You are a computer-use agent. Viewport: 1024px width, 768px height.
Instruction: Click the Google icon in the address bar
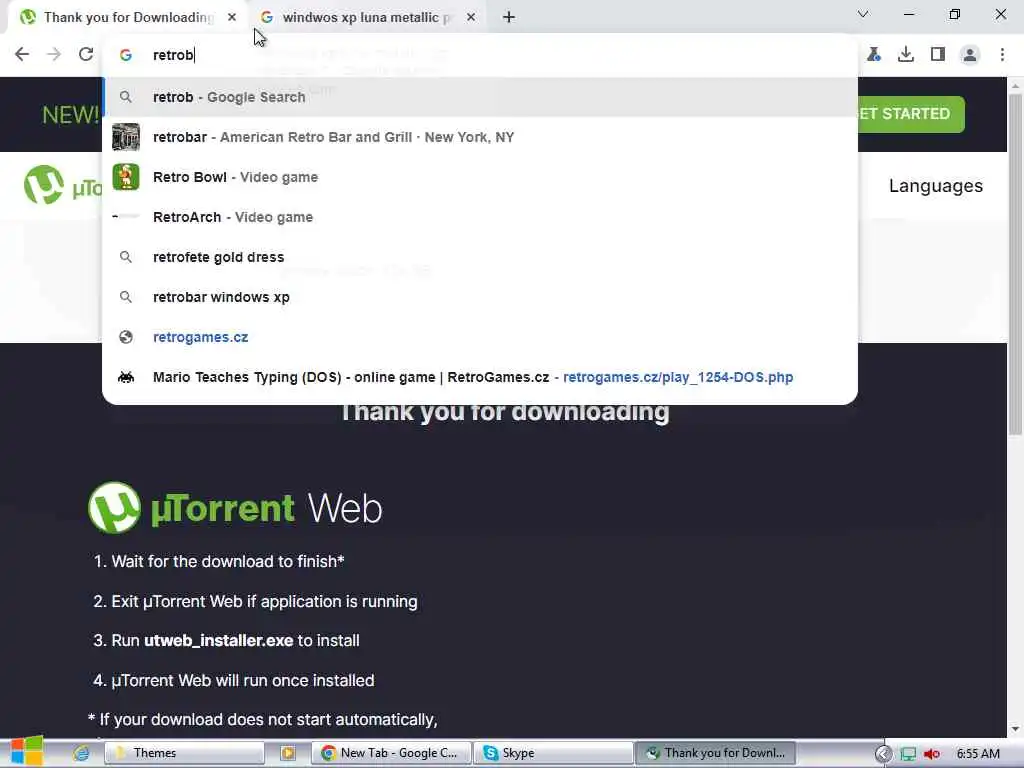click(x=126, y=55)
